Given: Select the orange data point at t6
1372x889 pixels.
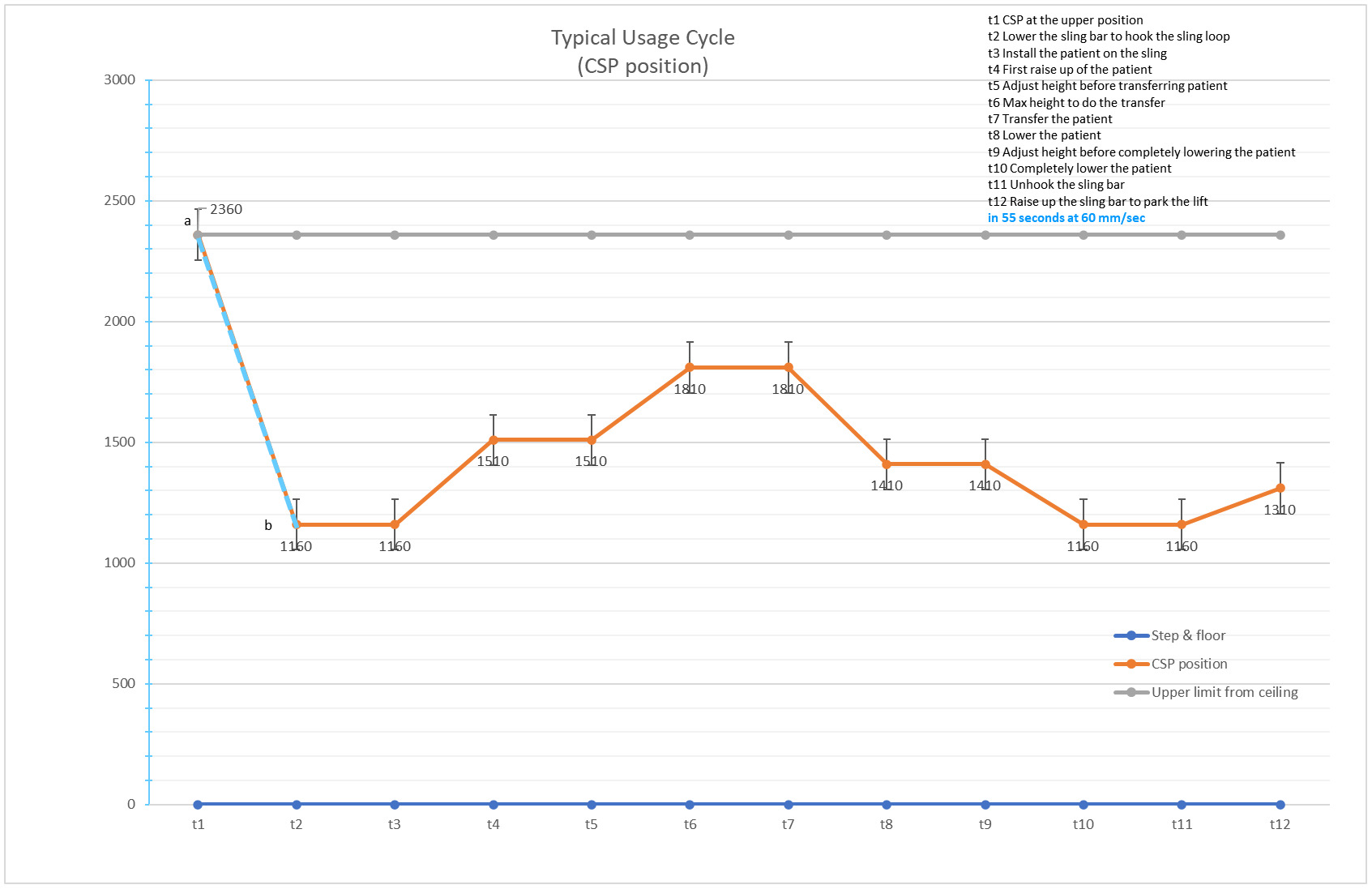Looking at the screenshot, I should [690, 367].
